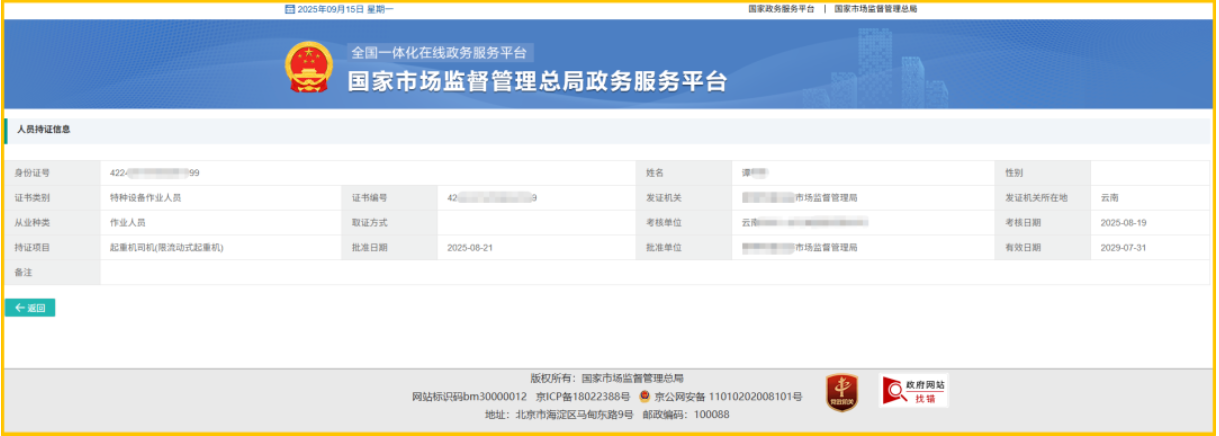Open the 国家政务服务平台 link at the top

781,9
